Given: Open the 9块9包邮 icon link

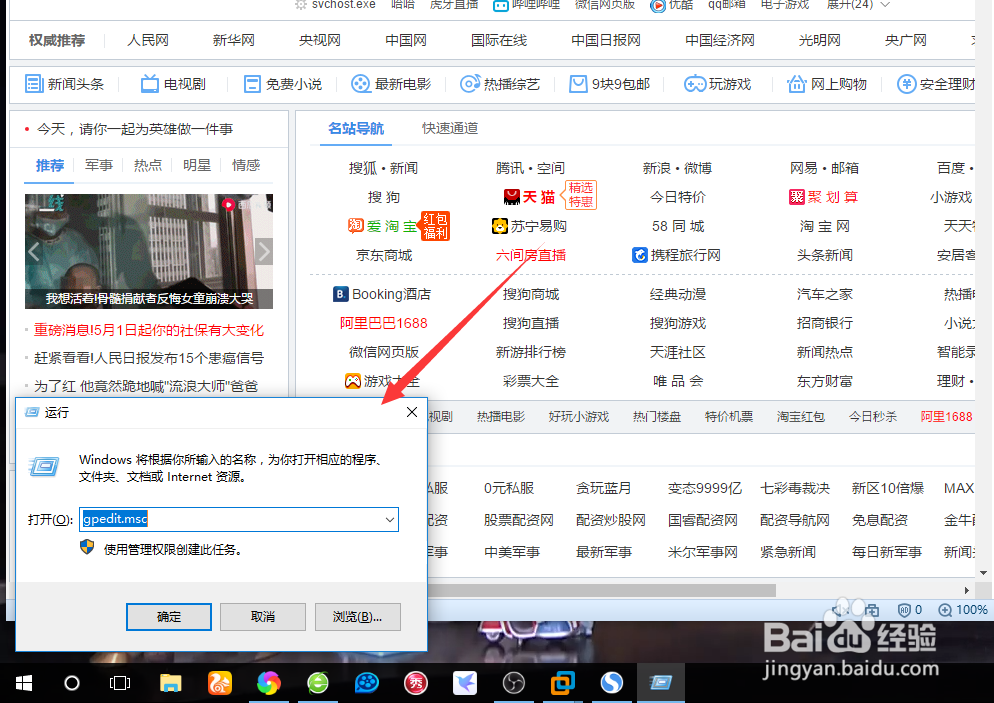Looking at the screenshot, I should coord(609,84).
